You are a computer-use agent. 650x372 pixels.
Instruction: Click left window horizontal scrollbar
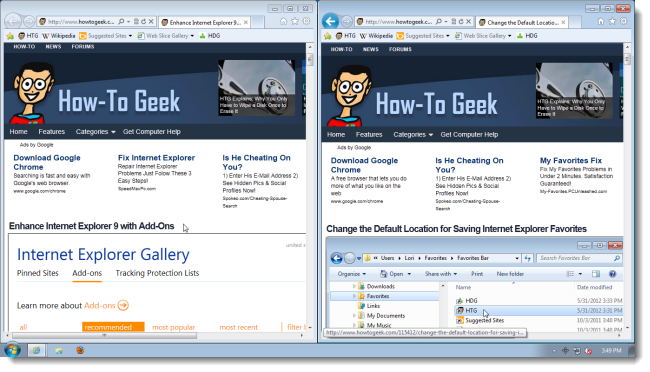click(104, 336)
